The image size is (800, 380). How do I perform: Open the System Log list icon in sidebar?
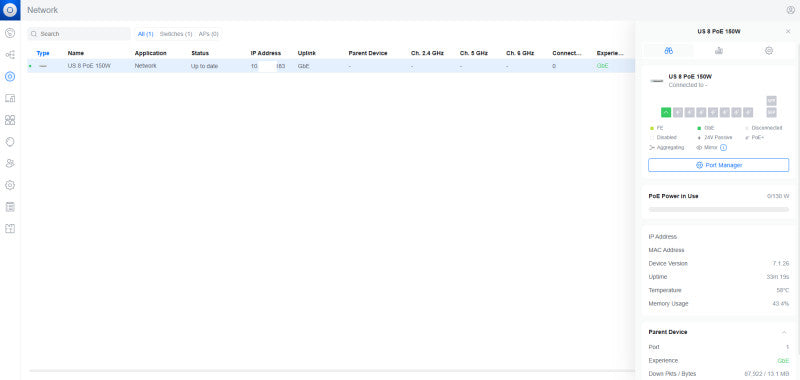coord(10,207)
